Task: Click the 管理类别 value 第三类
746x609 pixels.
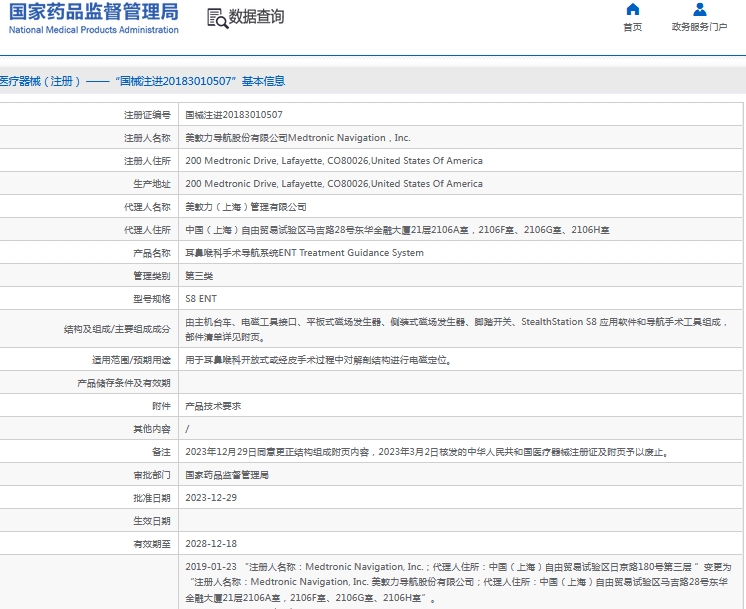Action: pyautogui.click(x=199, y=276)
